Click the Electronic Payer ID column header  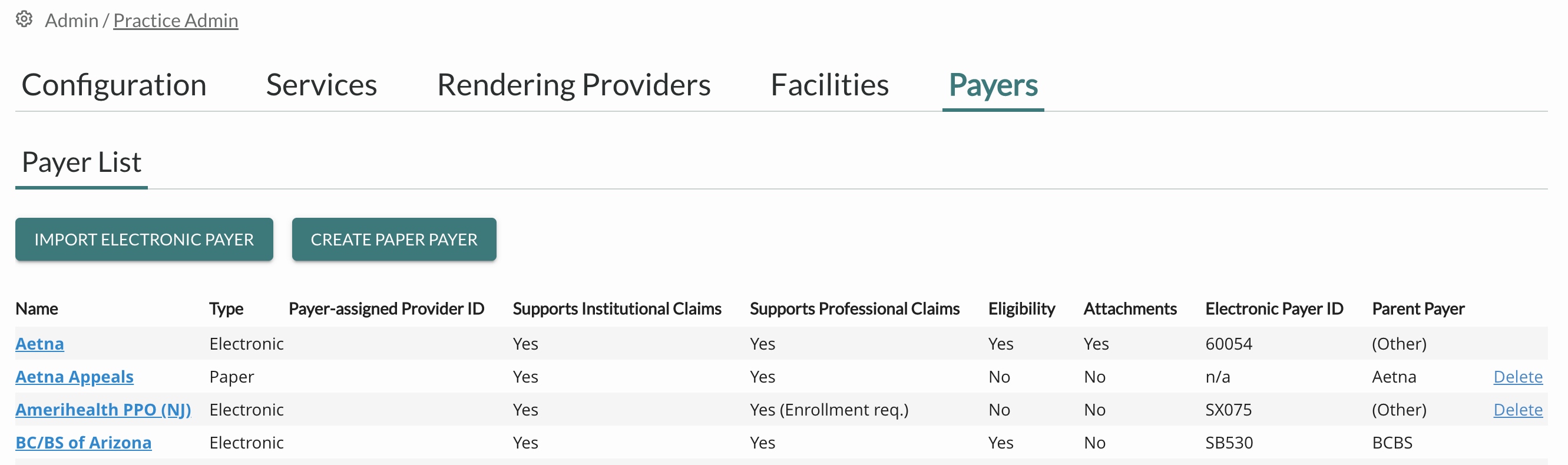tap(1274, 308)
